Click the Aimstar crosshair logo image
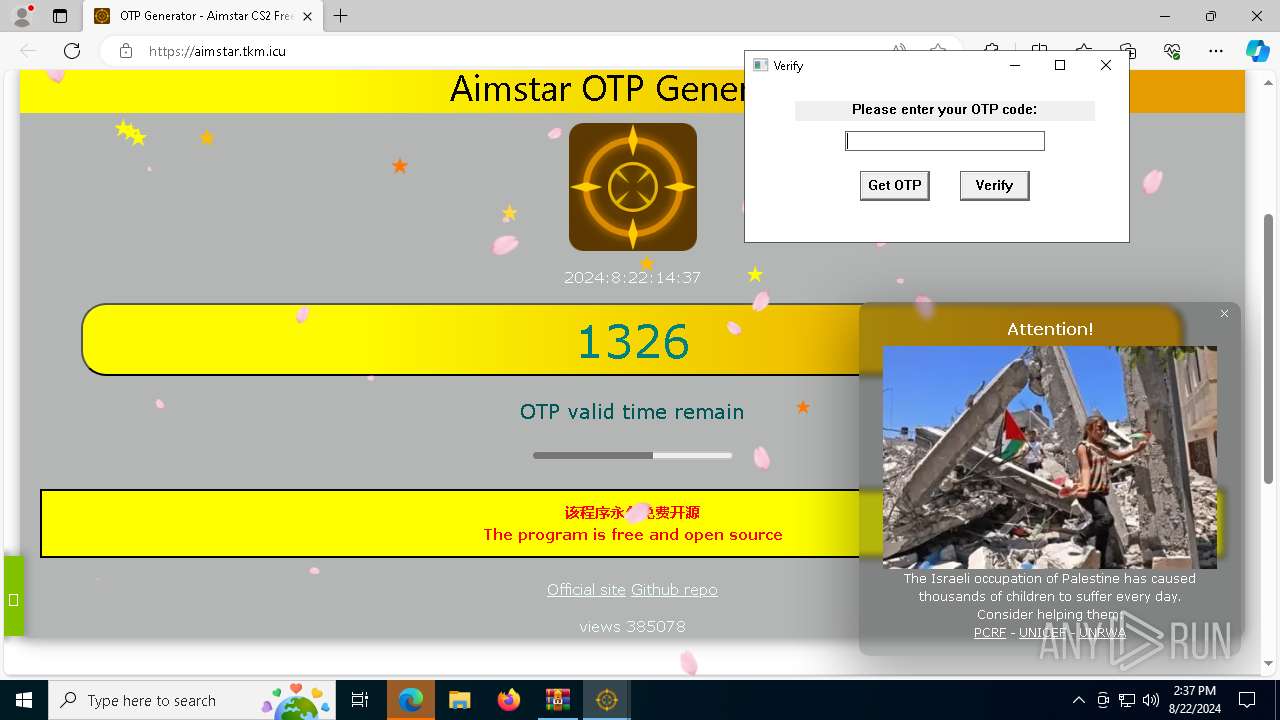1280x720 pixels. (633, 187)
